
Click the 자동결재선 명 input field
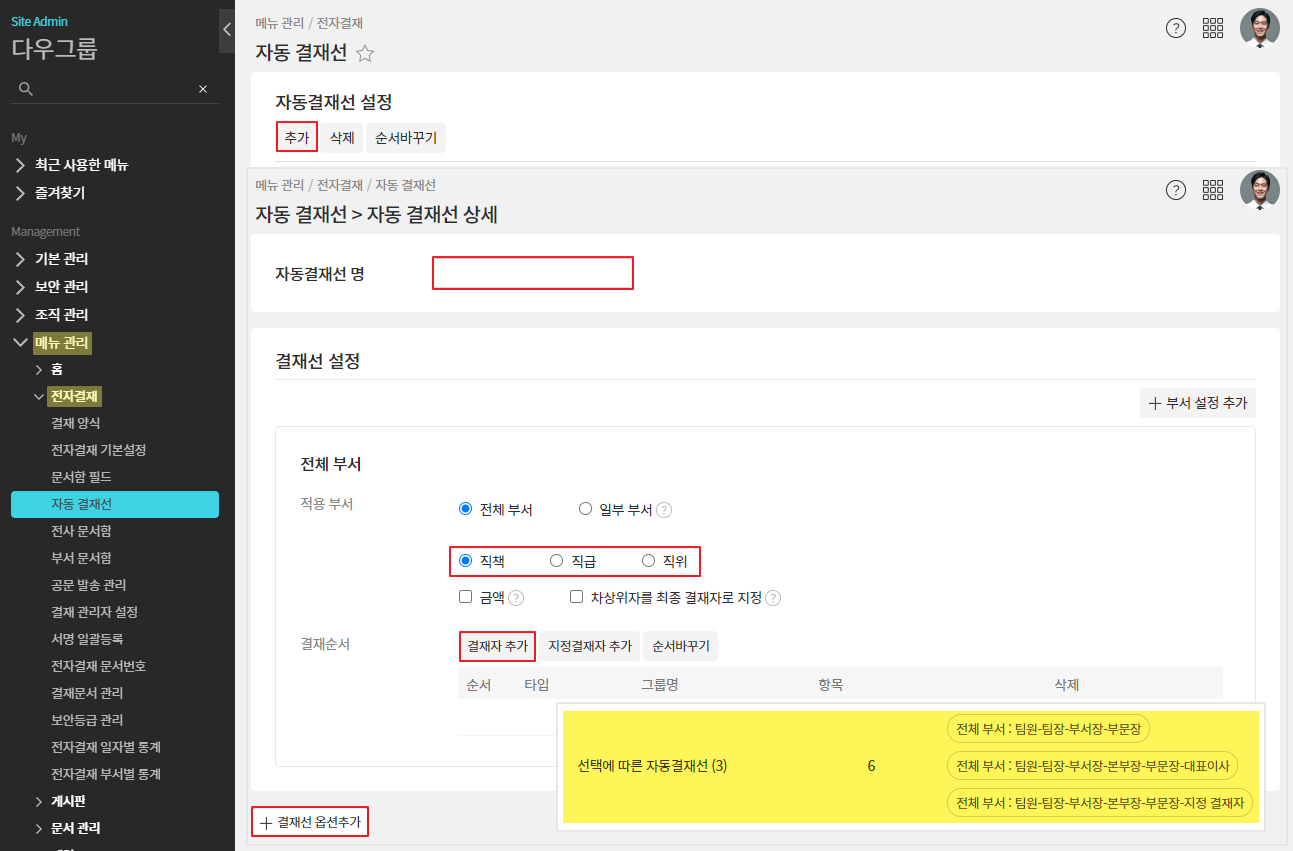point(533,273)
